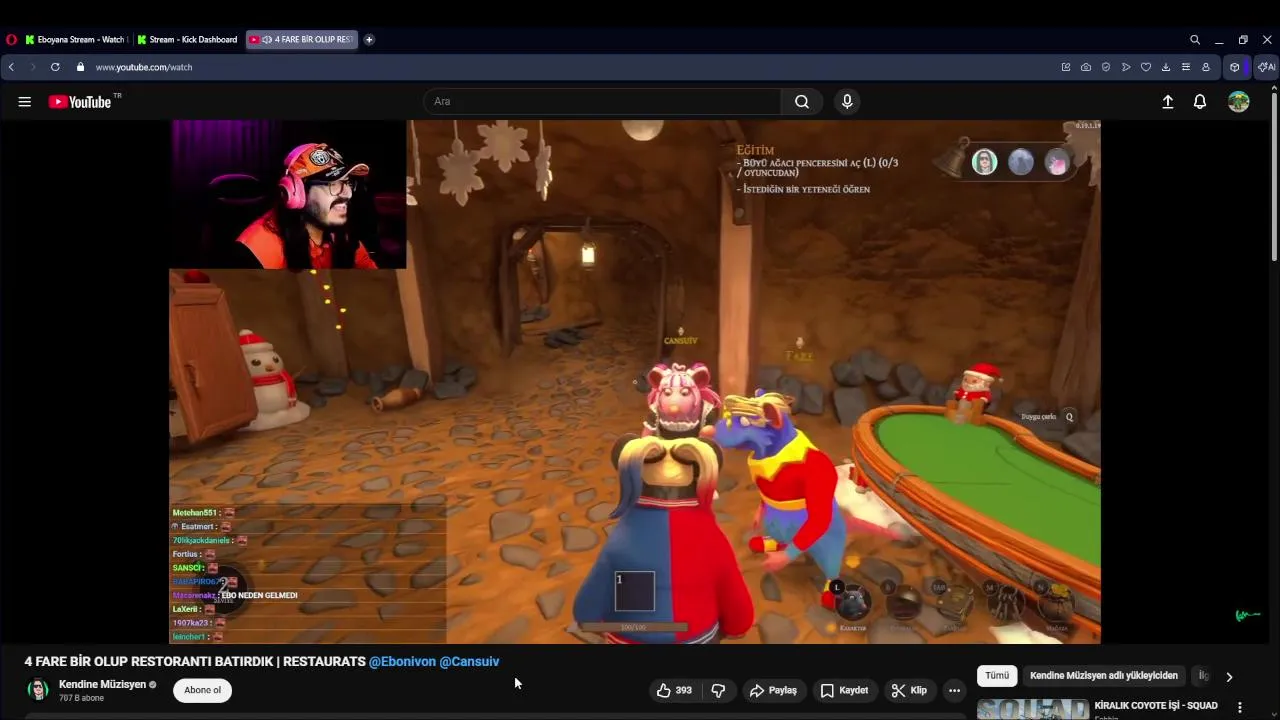1280x720 pixels.
Task: Open the YouTube upload/create icon
Action: [1167, 102]
